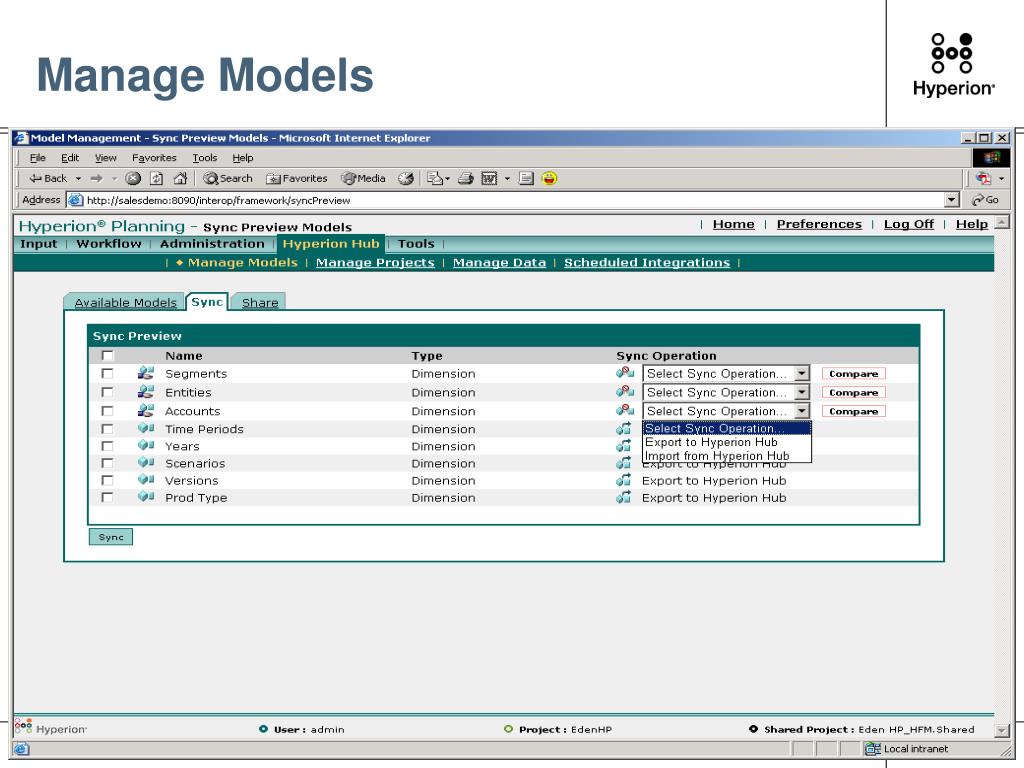Click sync status icon for Versions row
The height and width of the screenshot is (768, 1024).
[x=624, y=480]
